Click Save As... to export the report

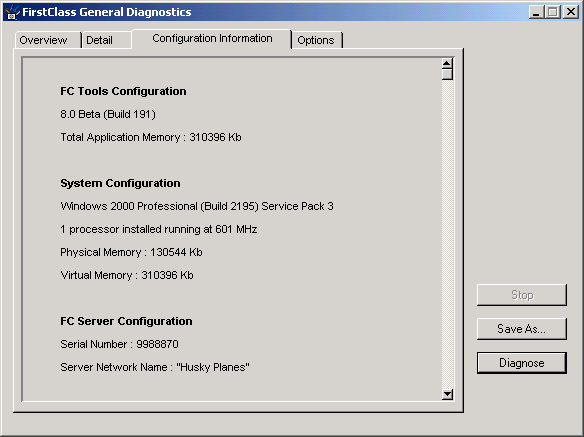coord(522,329)
